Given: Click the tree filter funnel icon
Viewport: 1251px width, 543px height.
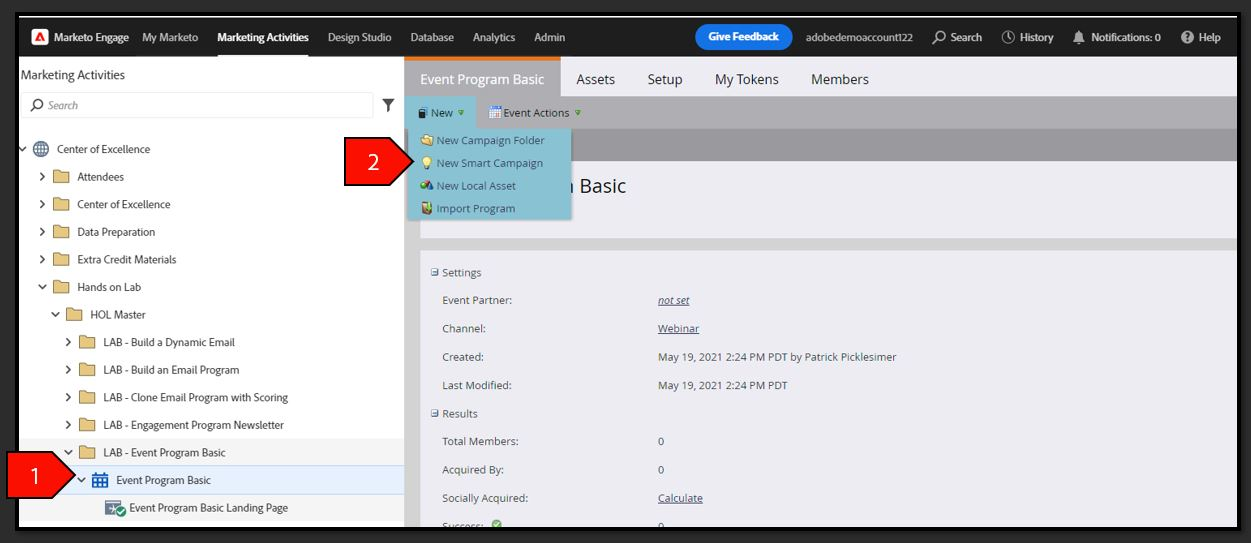Looking at the screenshot, I should [388, 105].
